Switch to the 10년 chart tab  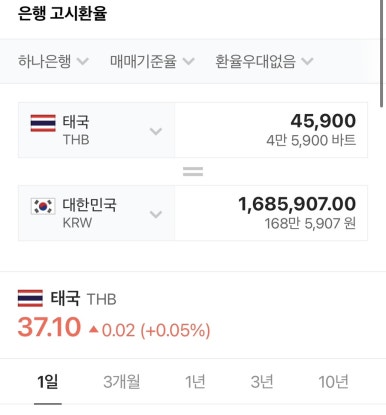click(333, 382)
